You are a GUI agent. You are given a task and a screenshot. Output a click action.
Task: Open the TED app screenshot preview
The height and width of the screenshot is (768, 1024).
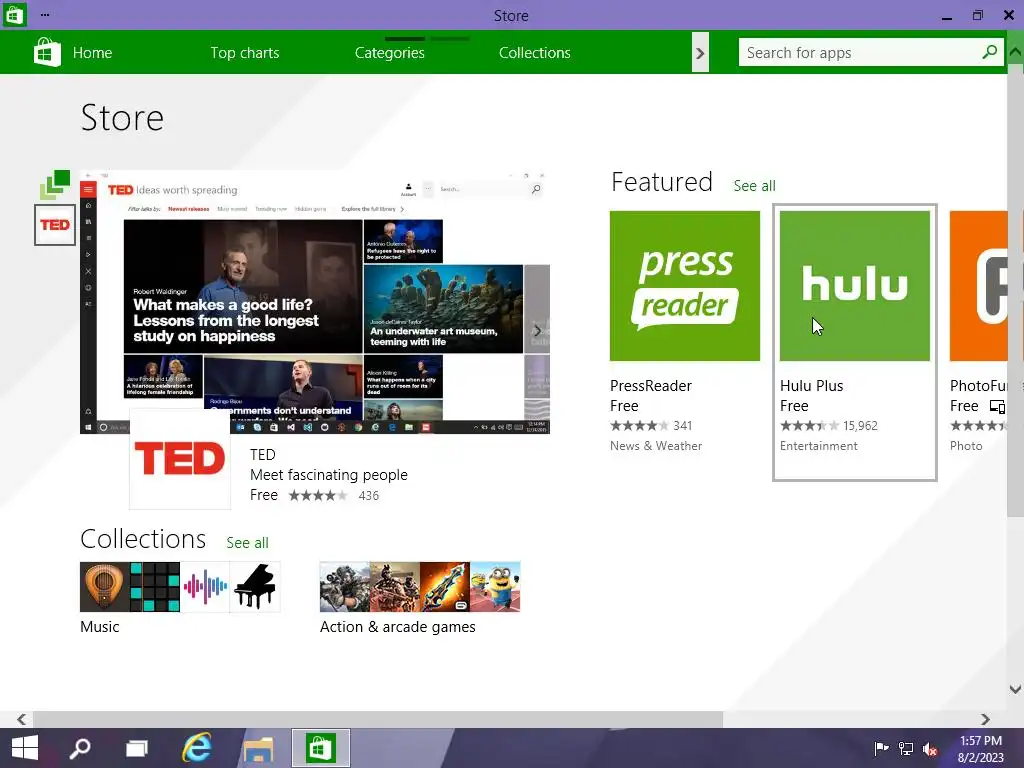click(x=315, y=302)
